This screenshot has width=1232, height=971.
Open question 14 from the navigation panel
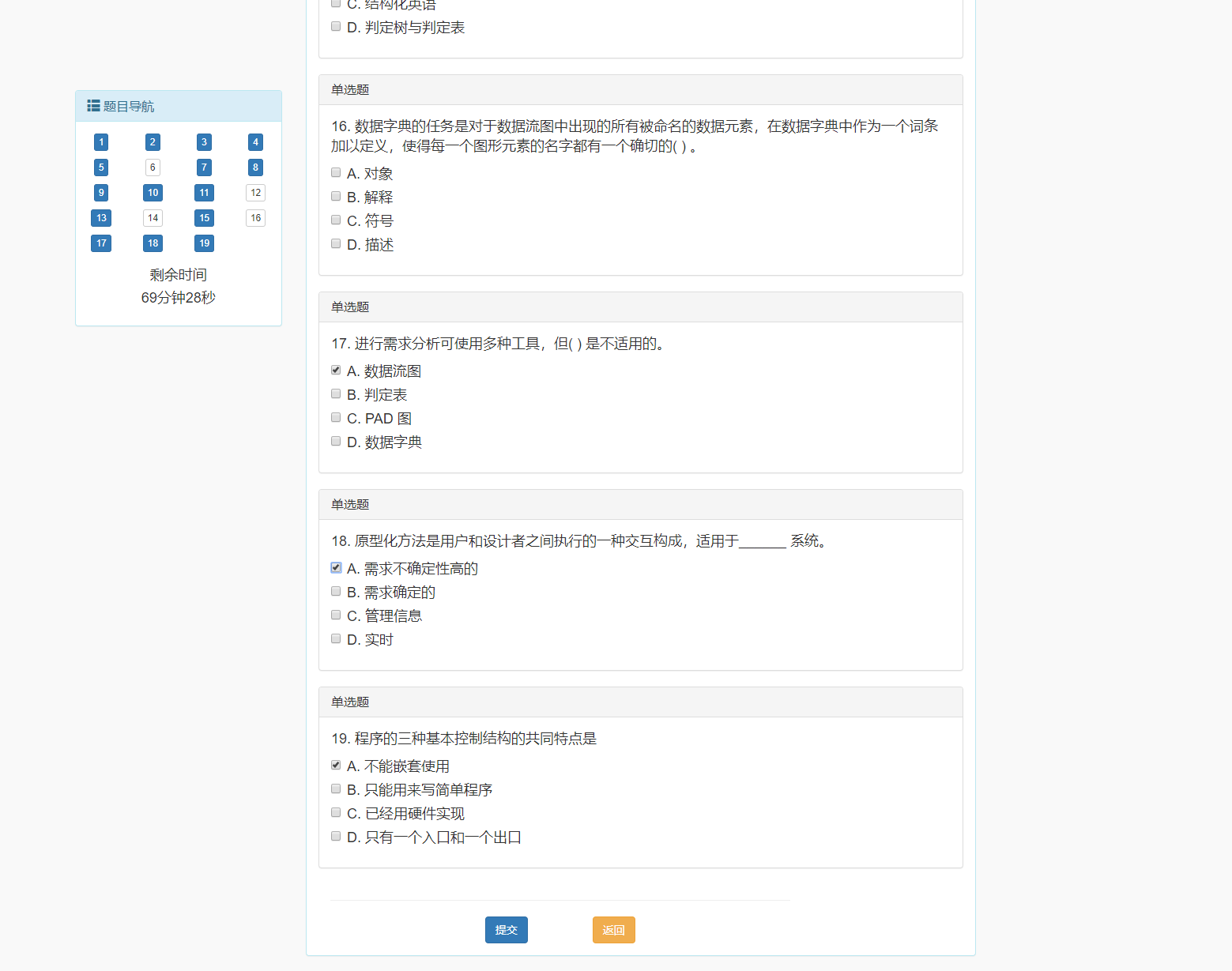[152, 217]
